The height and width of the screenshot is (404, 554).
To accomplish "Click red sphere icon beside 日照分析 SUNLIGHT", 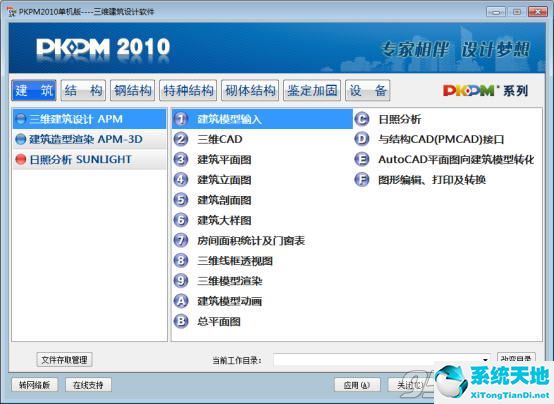I will tap(21, 159).
